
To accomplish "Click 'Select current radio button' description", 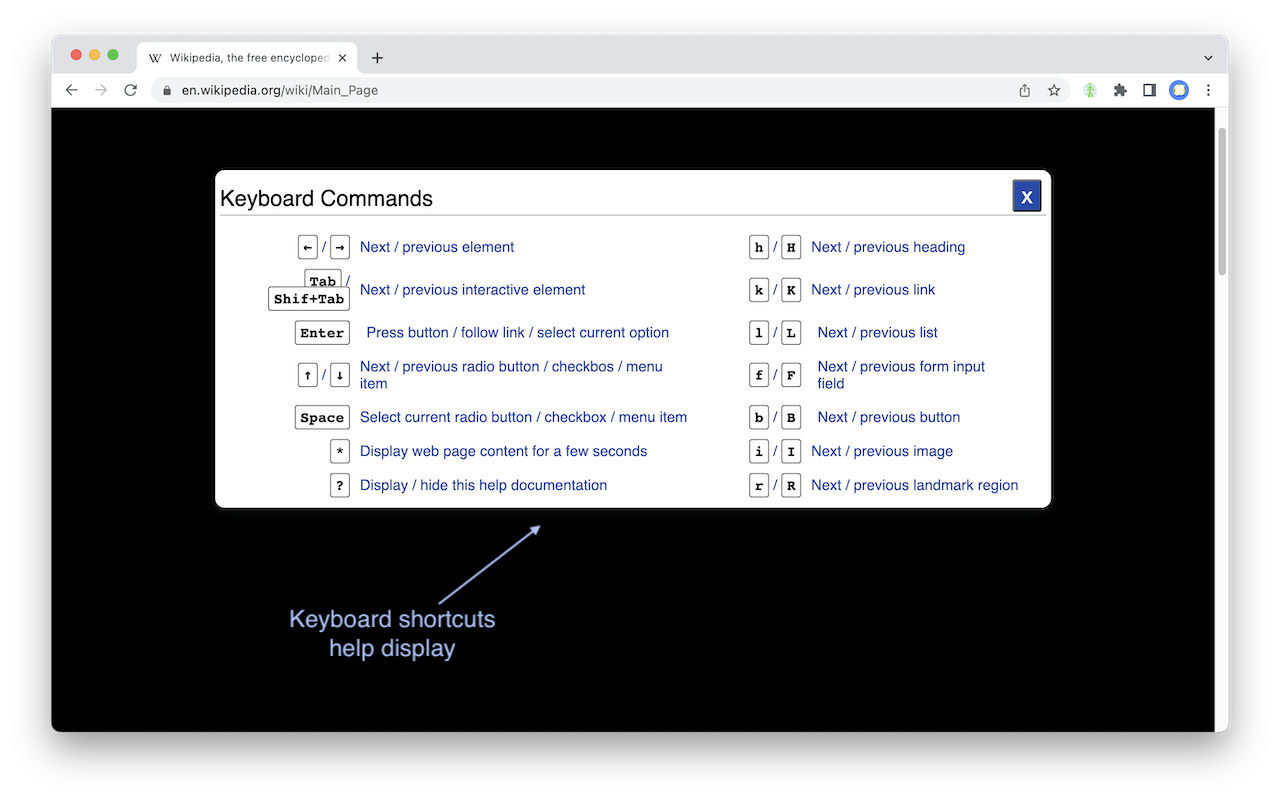I will (x=523, y=418).
